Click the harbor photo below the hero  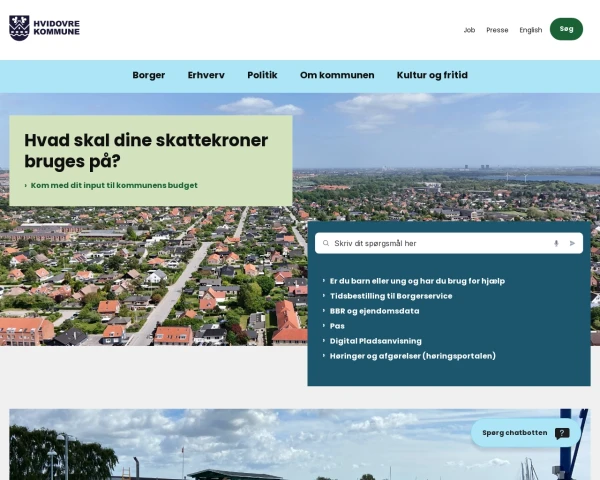(x=300, y=444)
